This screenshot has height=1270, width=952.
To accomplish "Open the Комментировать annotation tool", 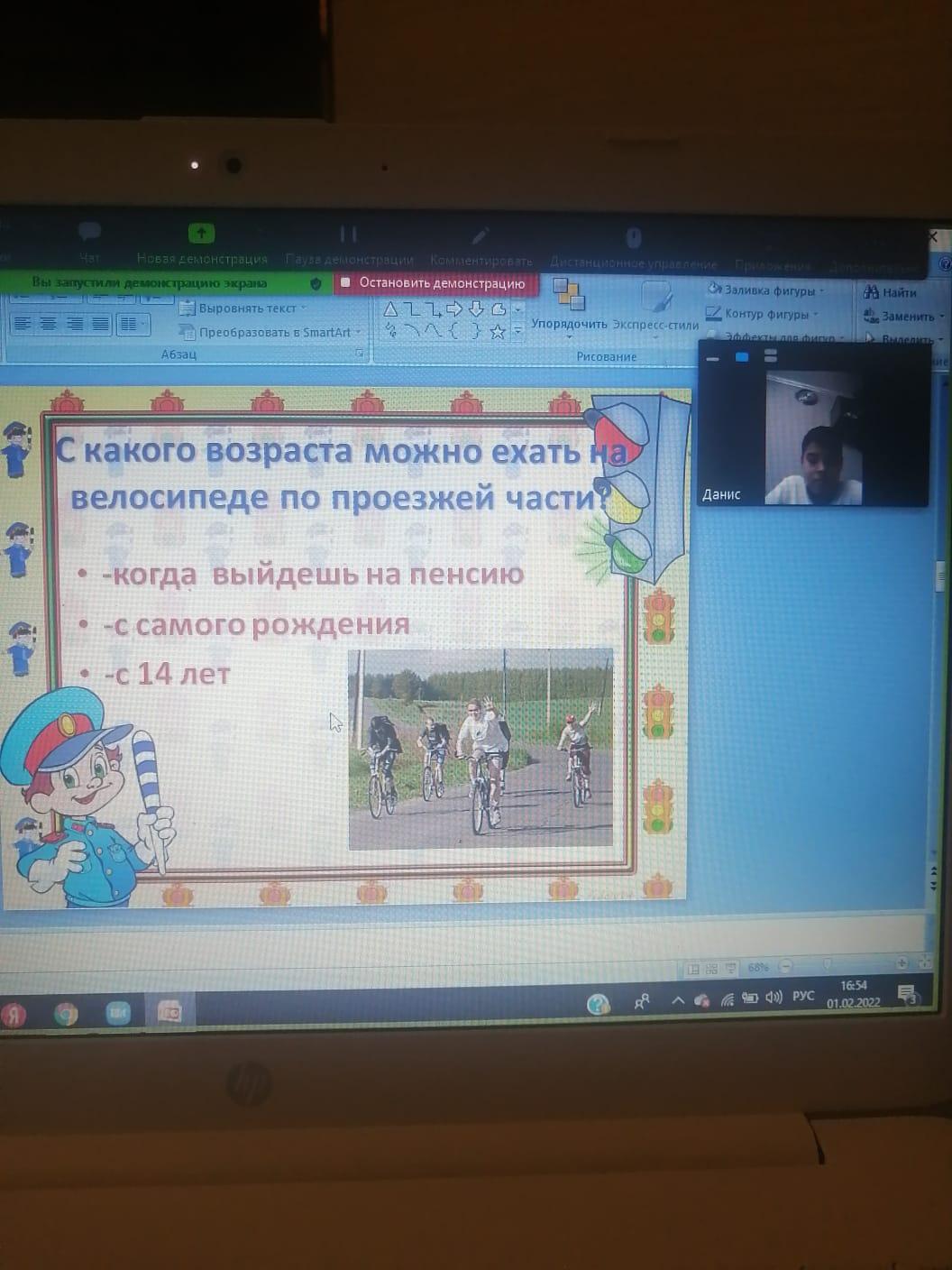I will [481, 247].
